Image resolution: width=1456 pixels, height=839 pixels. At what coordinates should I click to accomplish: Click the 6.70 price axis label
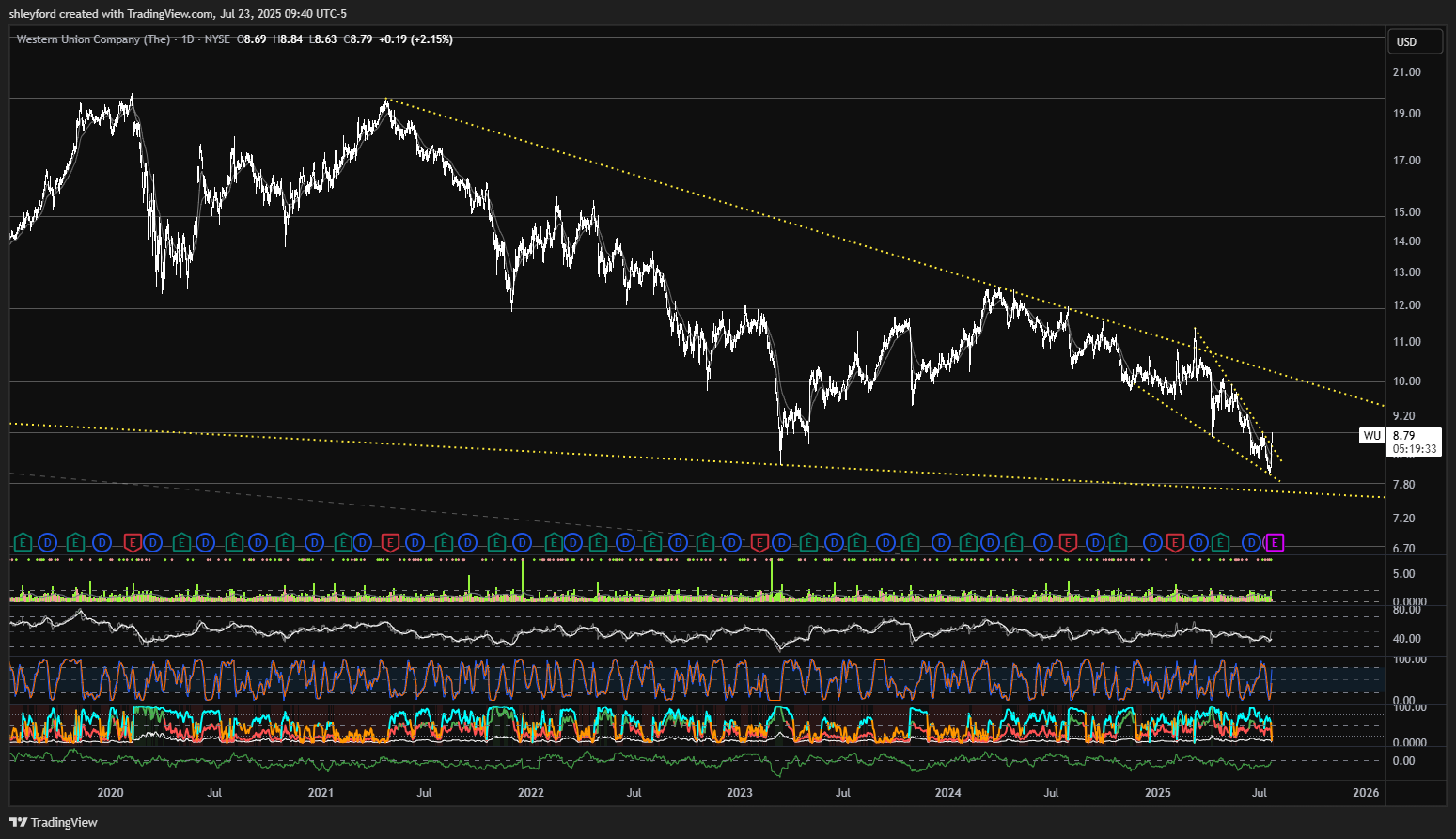[x=1404, y=549]
